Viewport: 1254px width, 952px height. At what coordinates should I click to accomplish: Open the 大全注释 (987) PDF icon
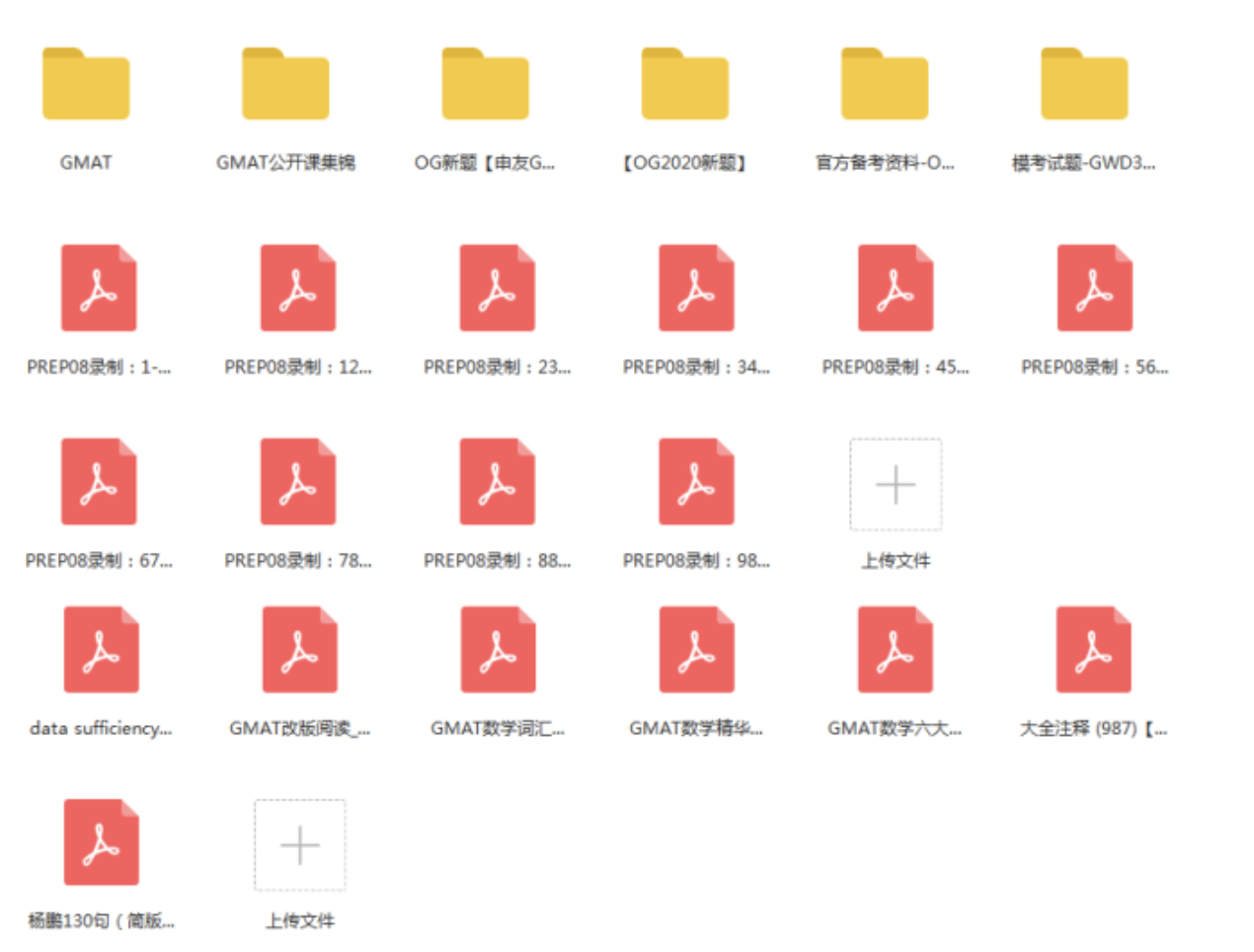pyautogui.click(x=1094, y=649)
